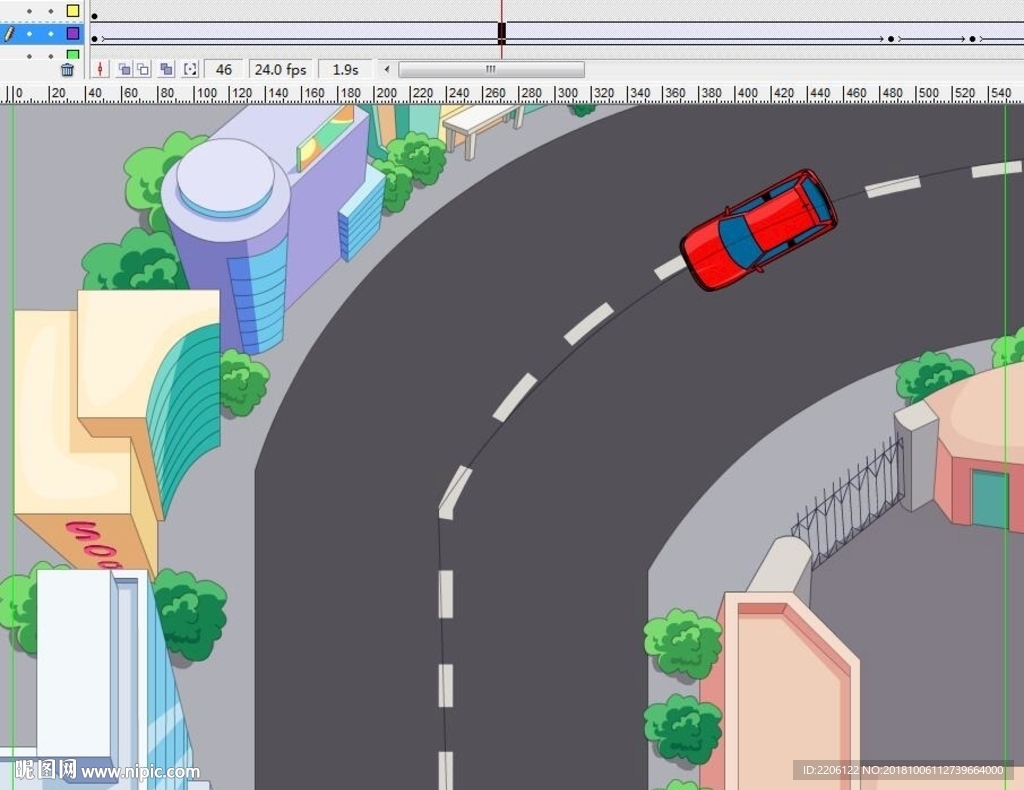The width and height of the screenshot is (1024, 790).
Task: Click the 1.9s elapsed time field
Action: (345, 70)
